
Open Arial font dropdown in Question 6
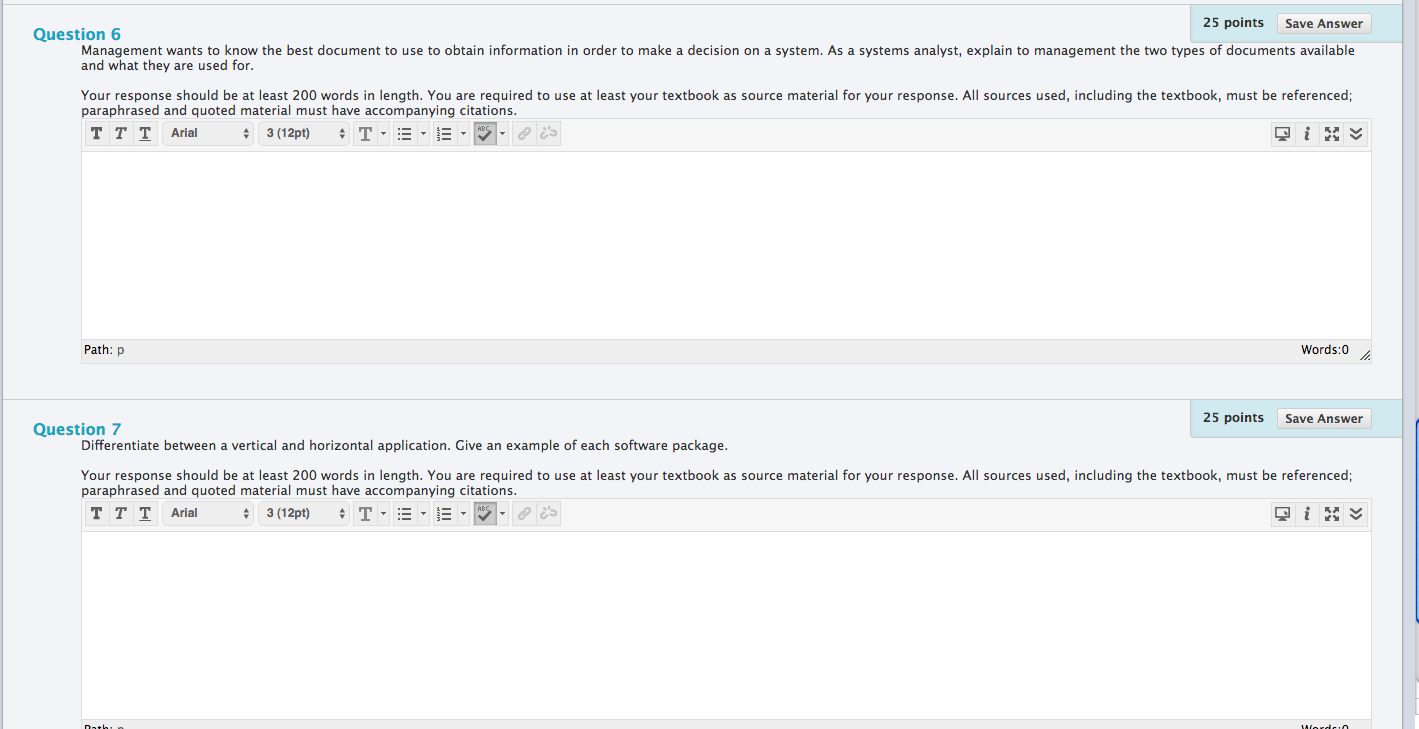point(209,134)
